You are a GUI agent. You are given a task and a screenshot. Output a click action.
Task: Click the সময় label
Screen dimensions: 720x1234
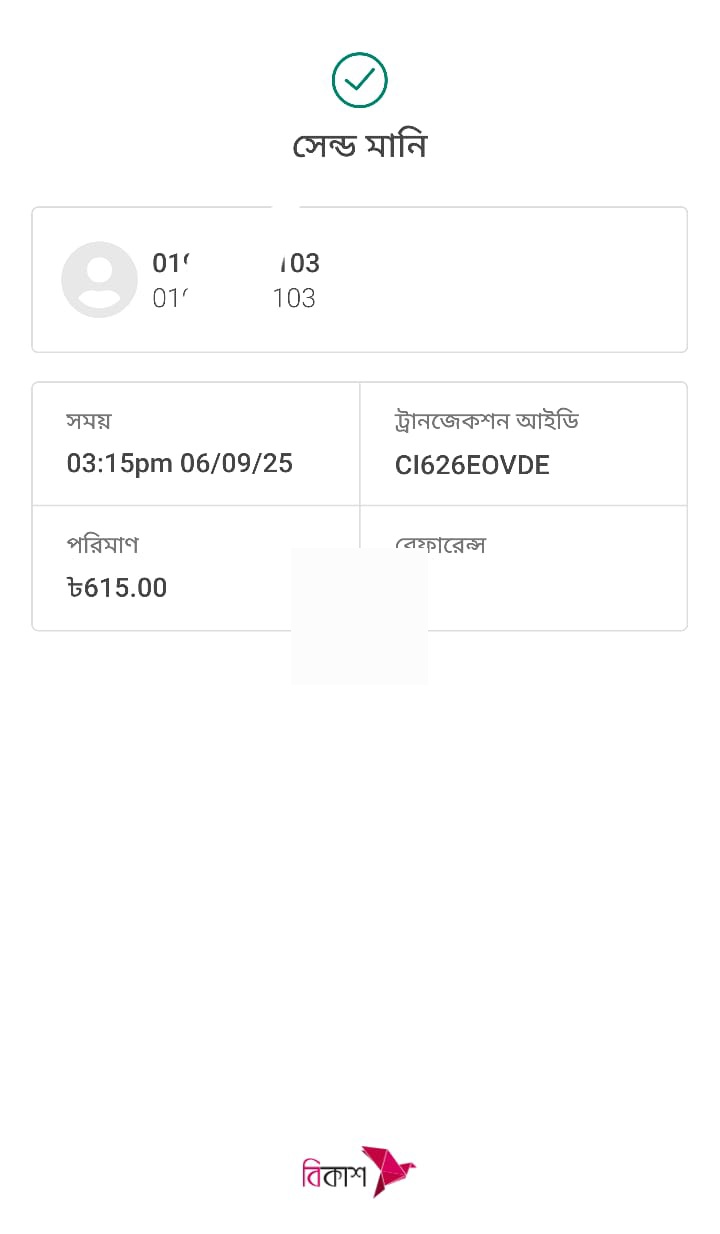[88, 421]
